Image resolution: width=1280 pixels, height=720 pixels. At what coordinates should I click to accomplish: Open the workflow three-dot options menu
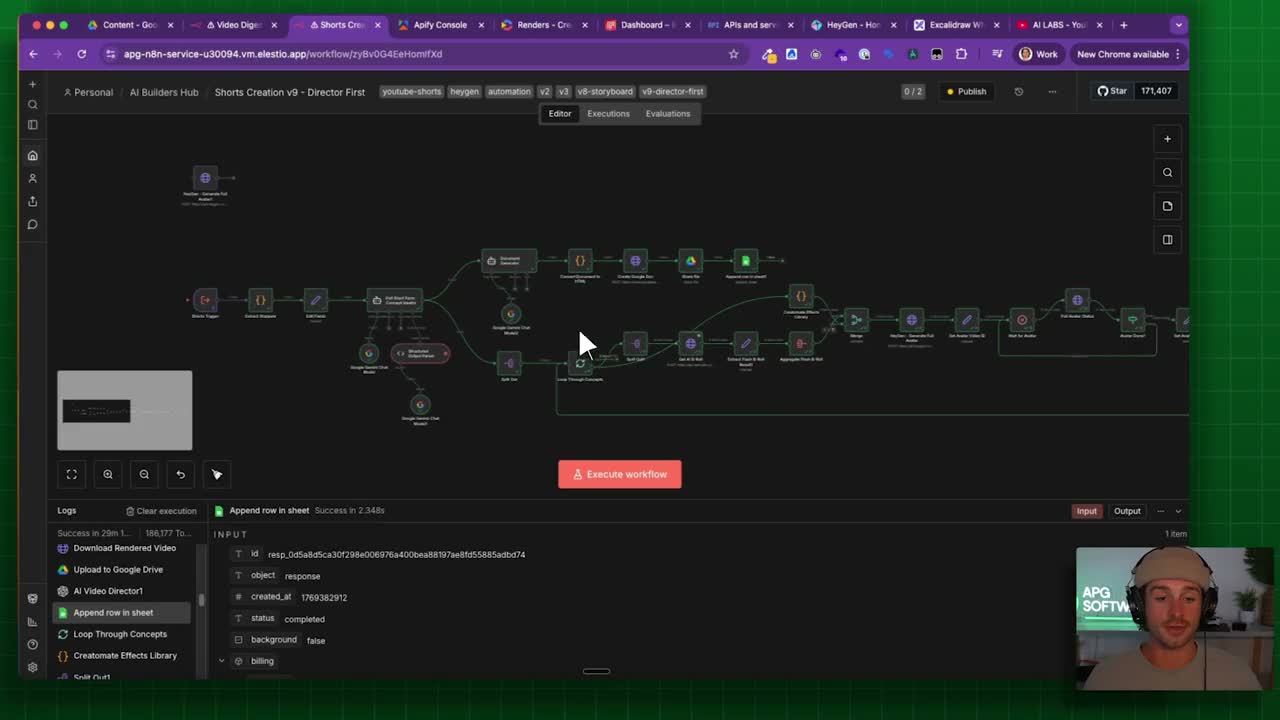click(x=1052, y=91)
